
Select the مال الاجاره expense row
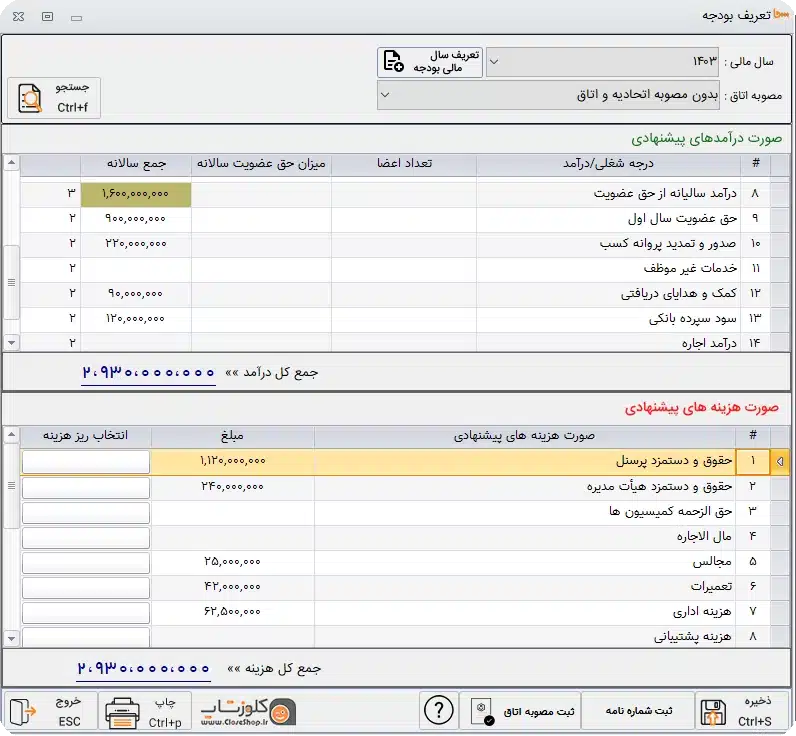tap(405, 537)
